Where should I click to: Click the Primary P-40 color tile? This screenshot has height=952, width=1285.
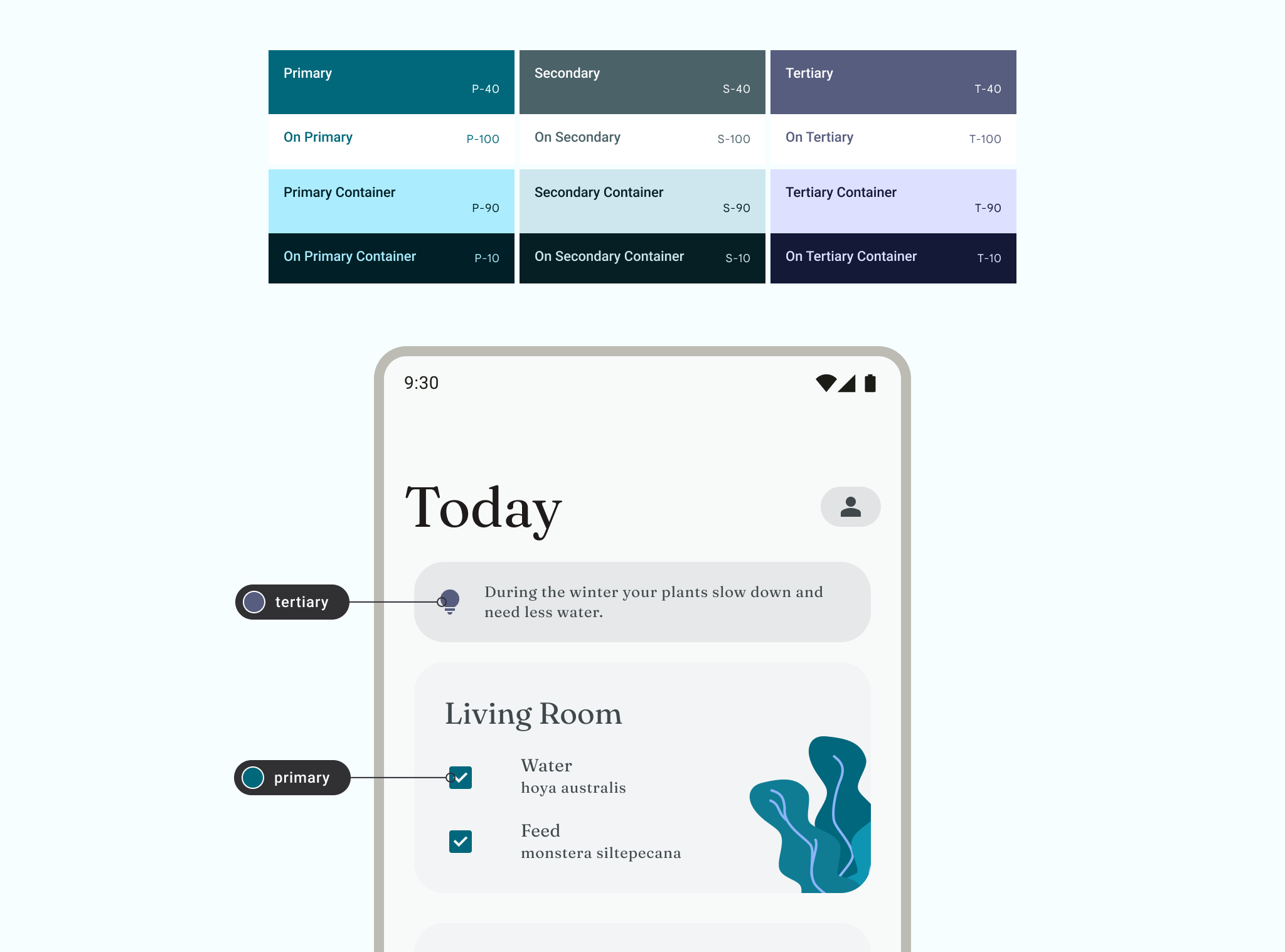coord(391,82)
